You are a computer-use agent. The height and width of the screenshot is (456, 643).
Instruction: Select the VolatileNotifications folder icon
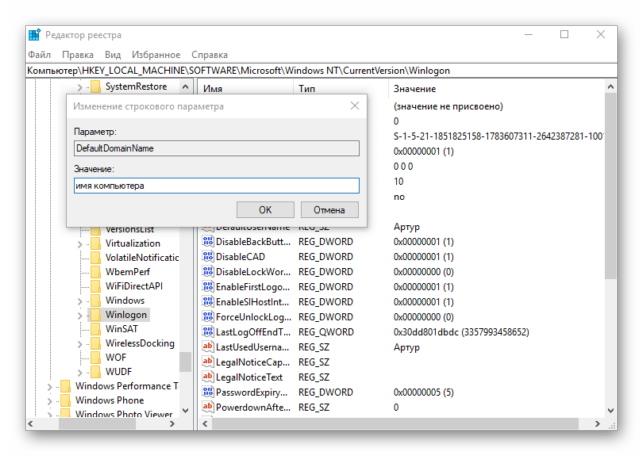tap(96, 258)
